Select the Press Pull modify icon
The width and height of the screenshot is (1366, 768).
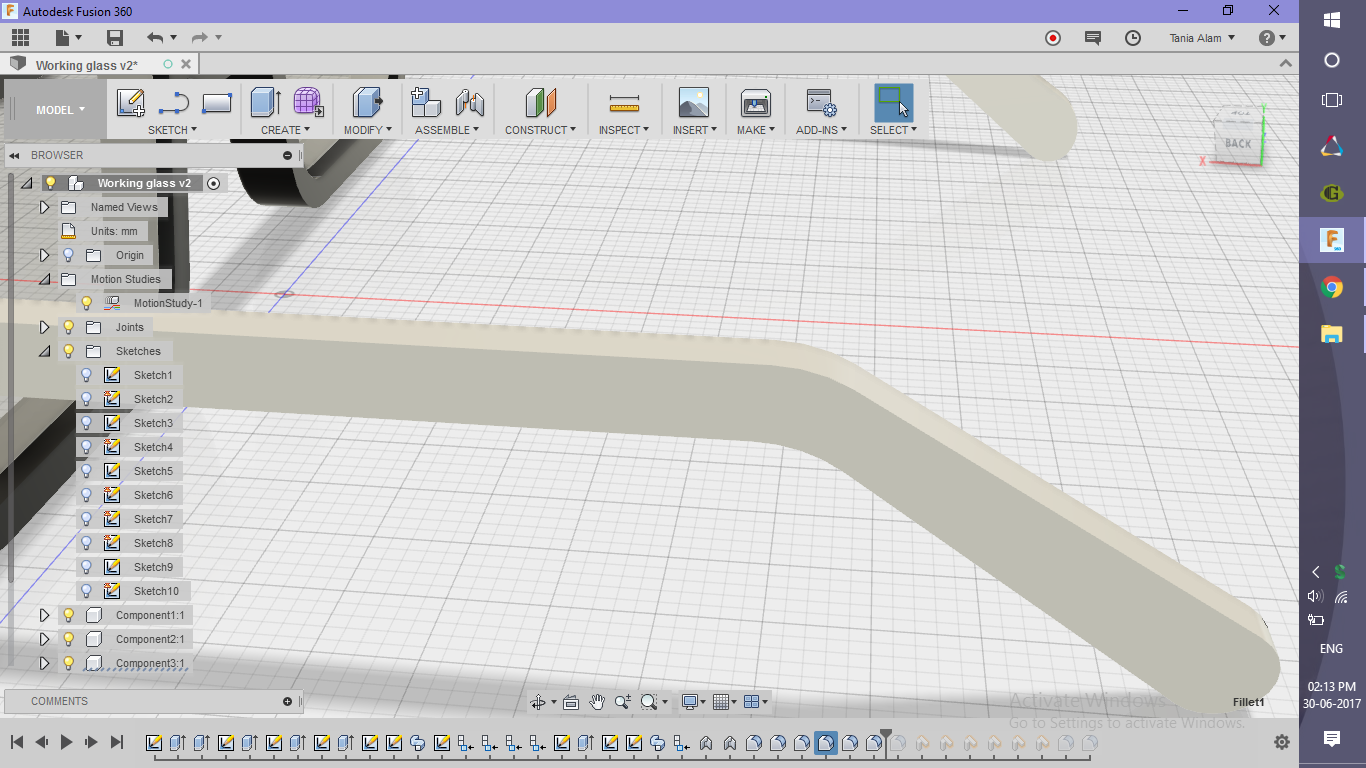coord(368,102)
